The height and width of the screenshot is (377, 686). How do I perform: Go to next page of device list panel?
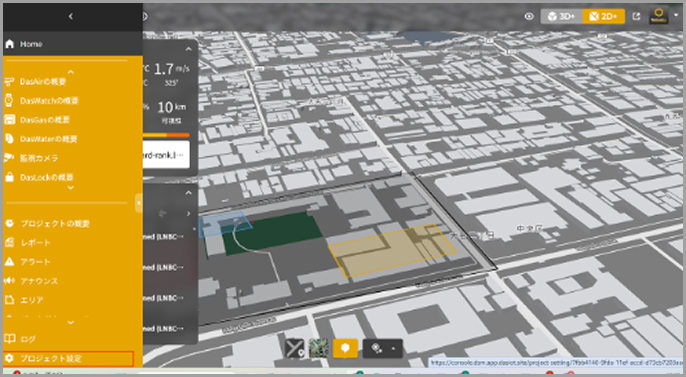189,214
